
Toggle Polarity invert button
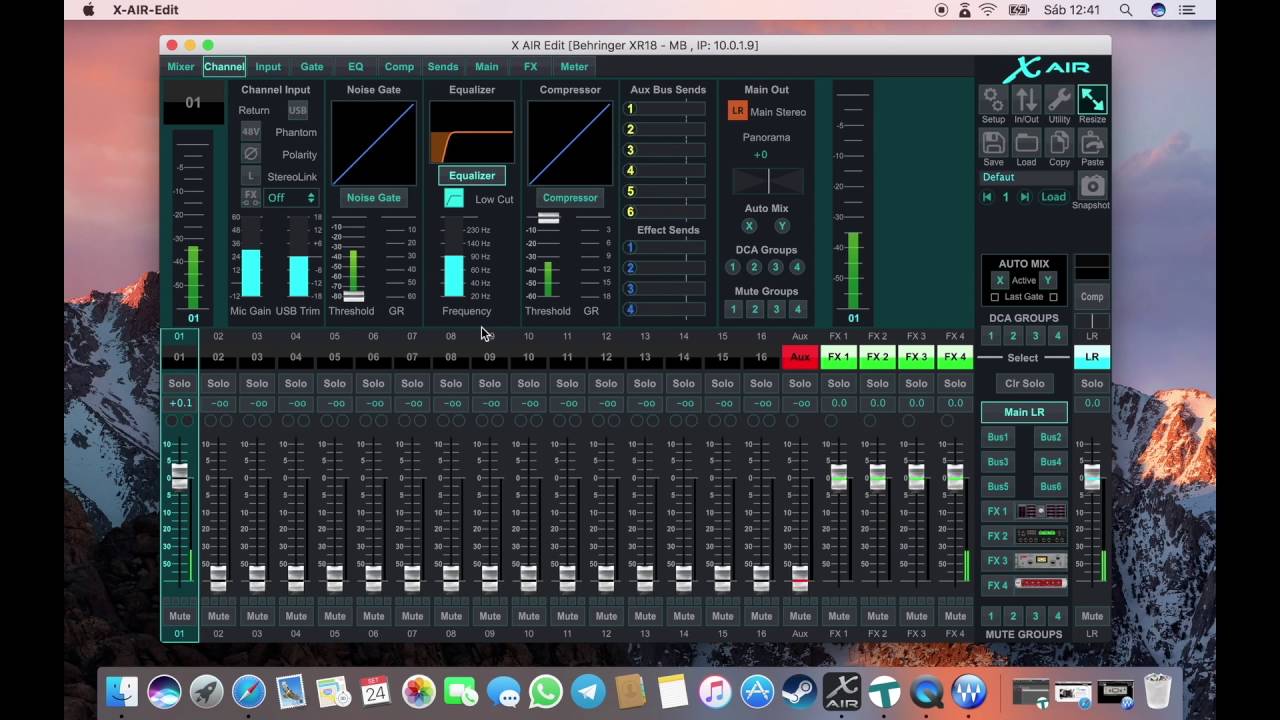(251, 154)
